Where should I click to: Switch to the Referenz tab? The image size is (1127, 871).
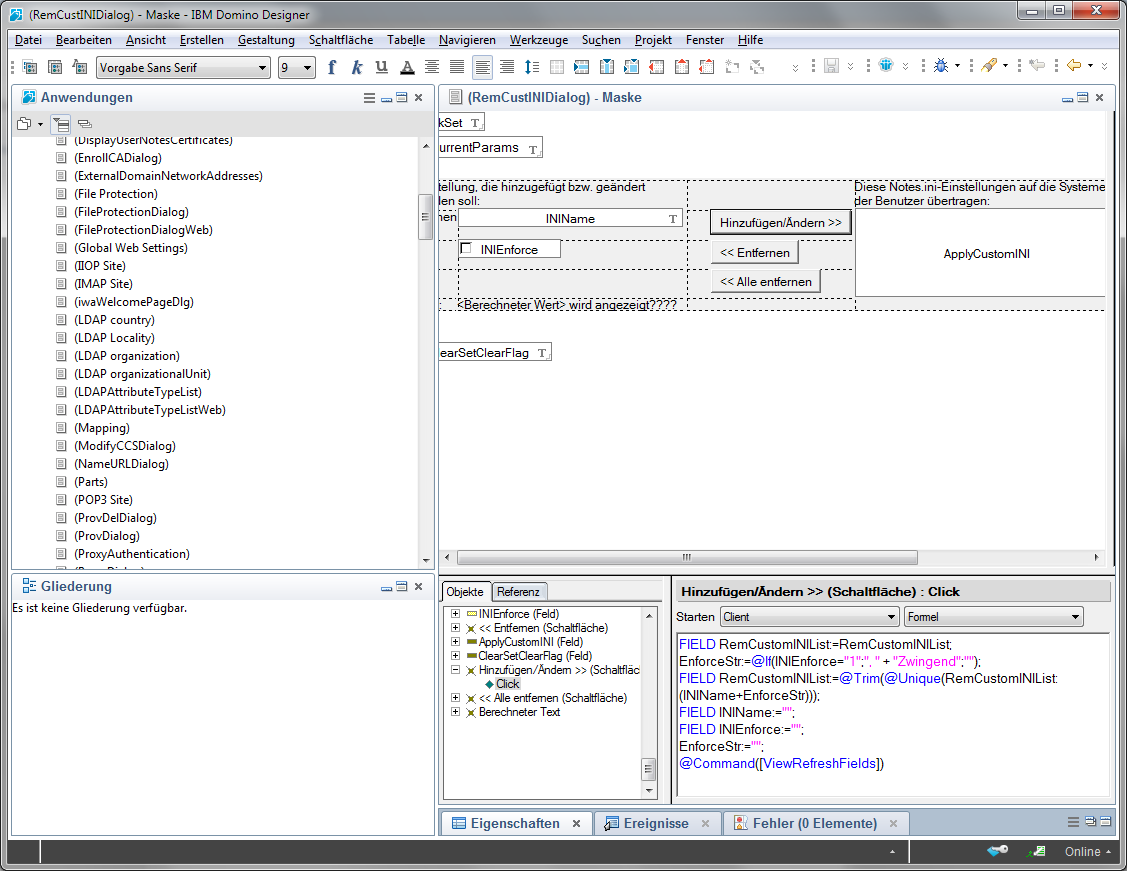(x=519, y=591)
